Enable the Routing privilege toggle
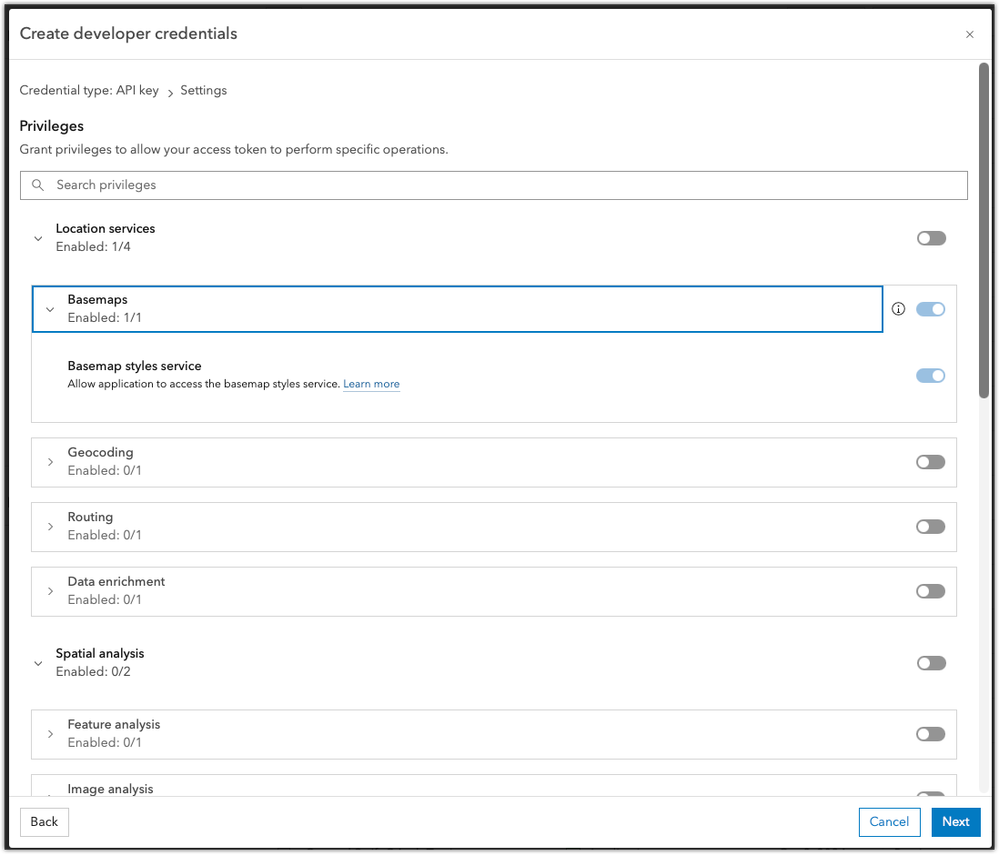Screen dimensions: 999x854 click(930, 527)
